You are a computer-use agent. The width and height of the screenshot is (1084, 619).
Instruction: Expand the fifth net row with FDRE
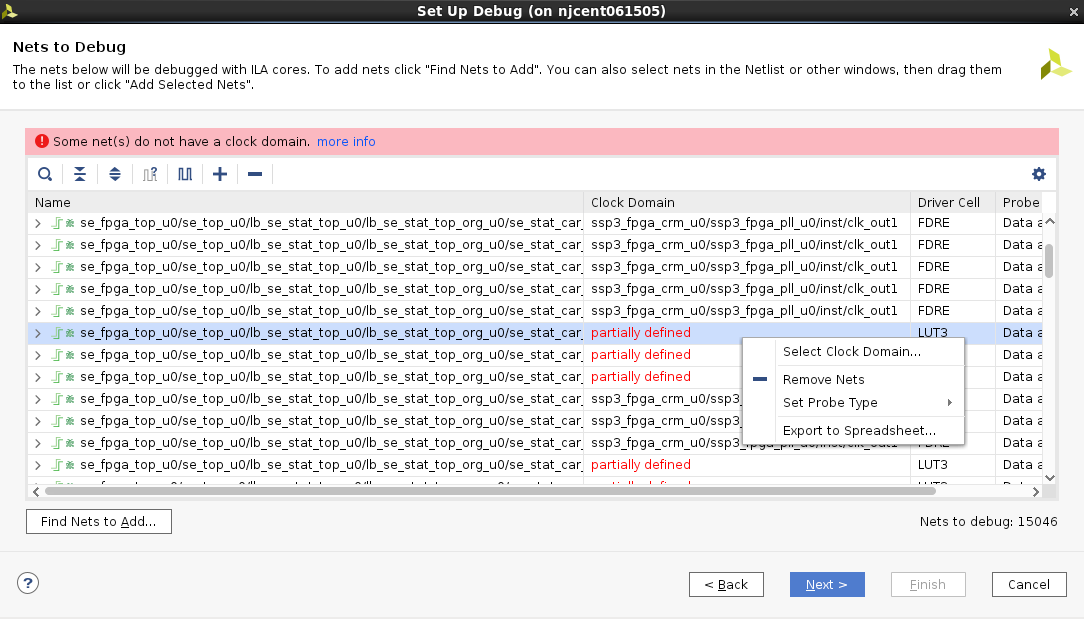click(38, 311)
